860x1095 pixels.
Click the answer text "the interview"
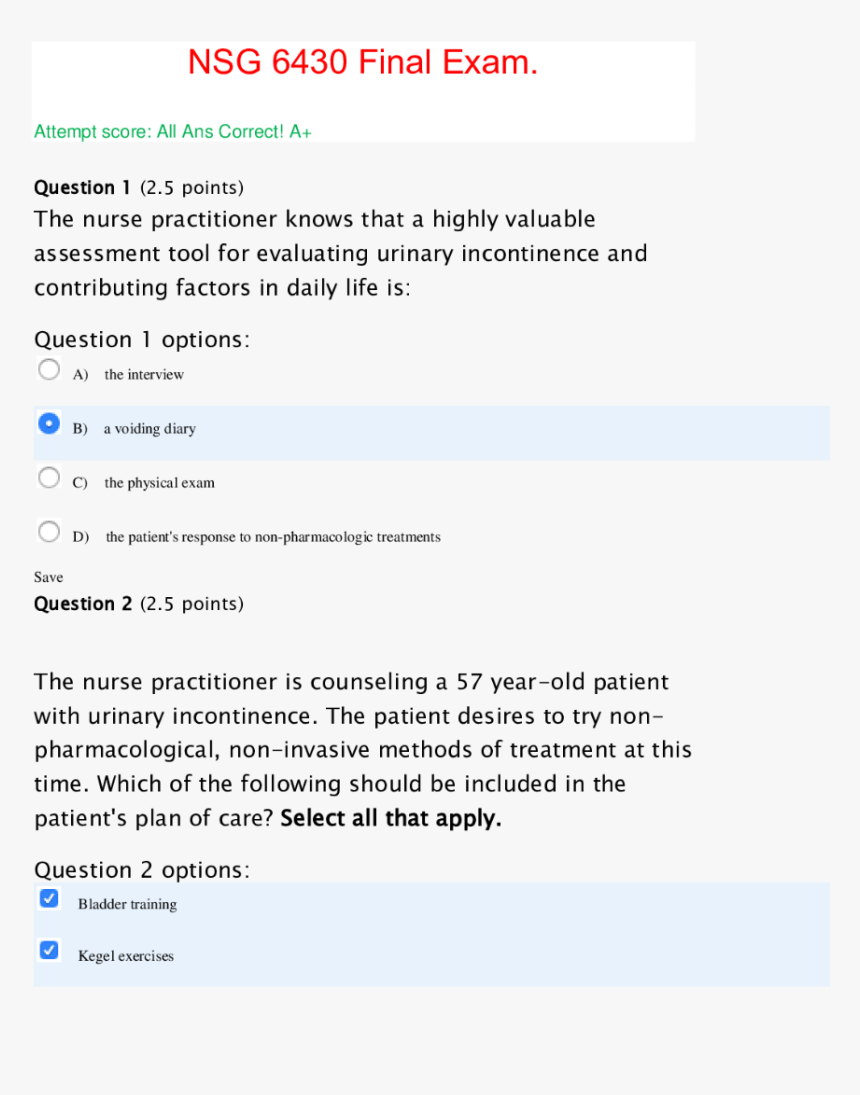coord(144,375)
